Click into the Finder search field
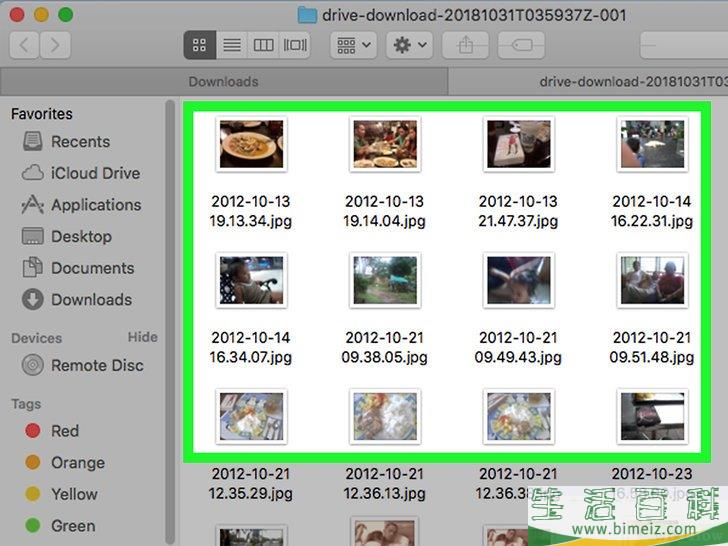The width and height of the screenshot is (728, 546). [x=684, y=45]
